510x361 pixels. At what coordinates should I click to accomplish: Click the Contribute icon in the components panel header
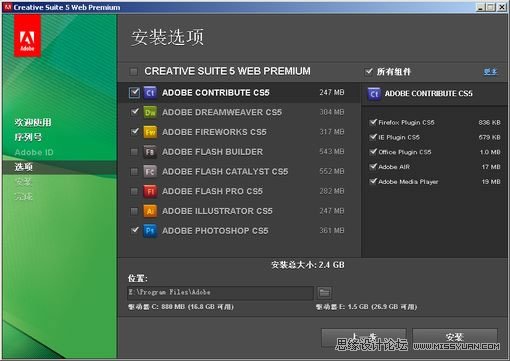[374, 94]
